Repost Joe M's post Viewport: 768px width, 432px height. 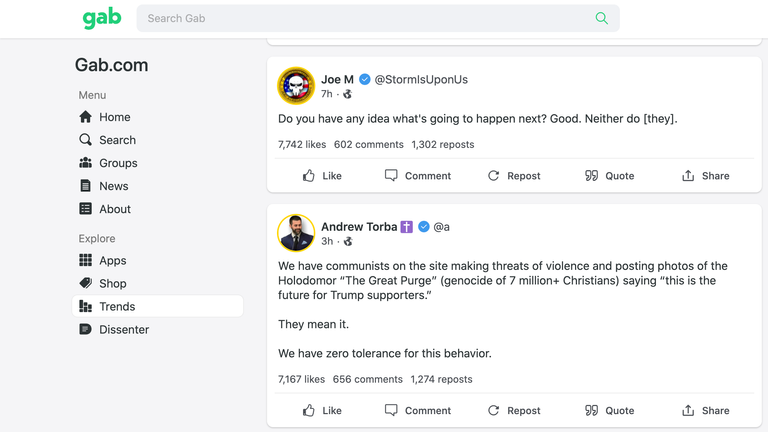(514, 176)
